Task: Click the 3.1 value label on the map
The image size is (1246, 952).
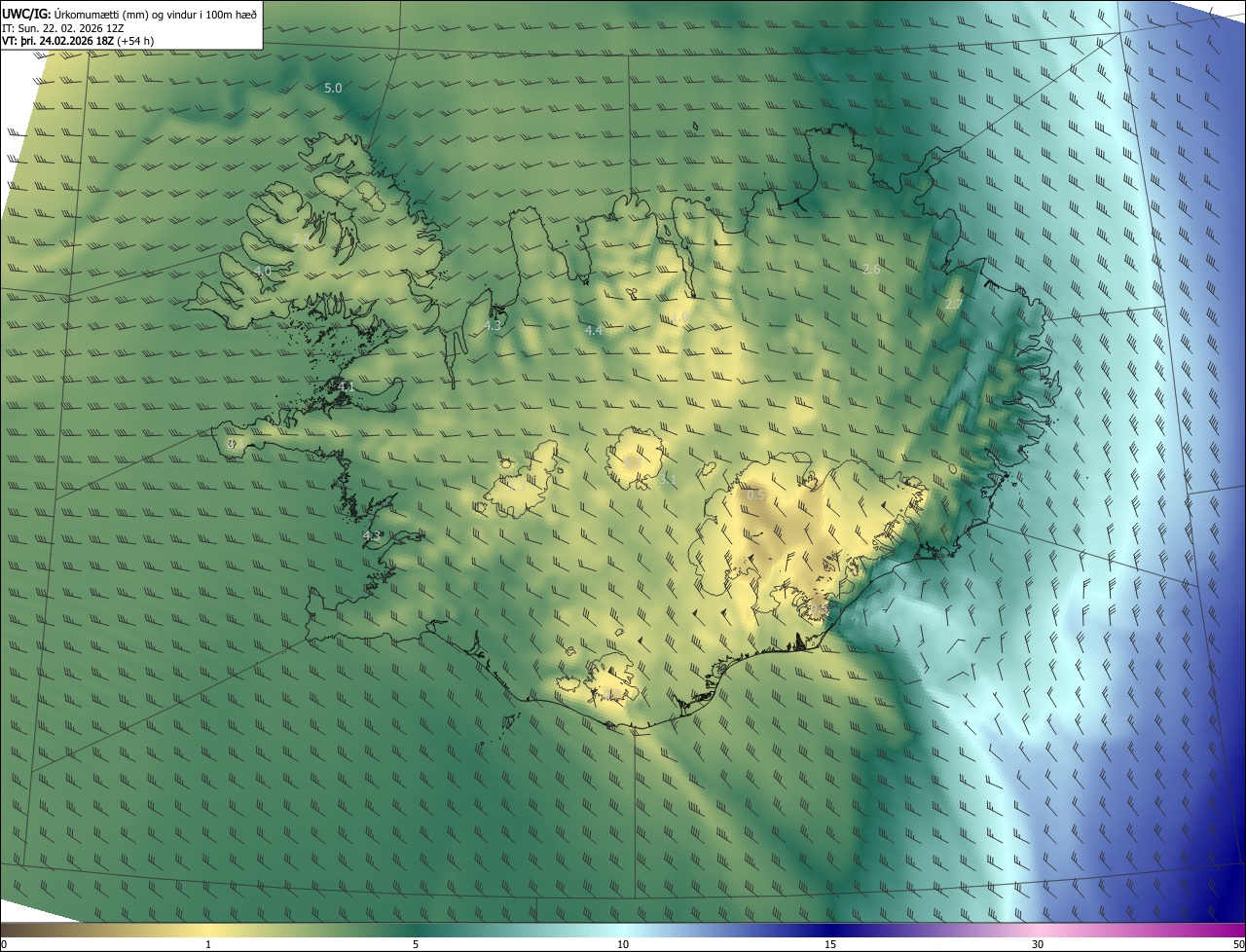Action: (x=667, y=480)
